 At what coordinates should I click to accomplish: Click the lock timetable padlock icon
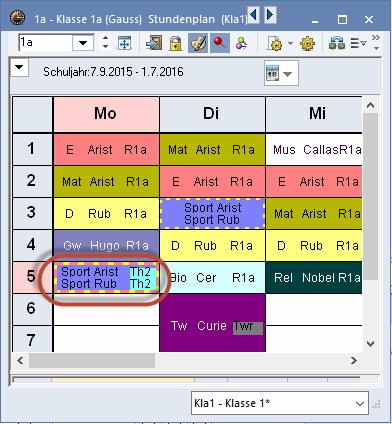pos(175,43)
